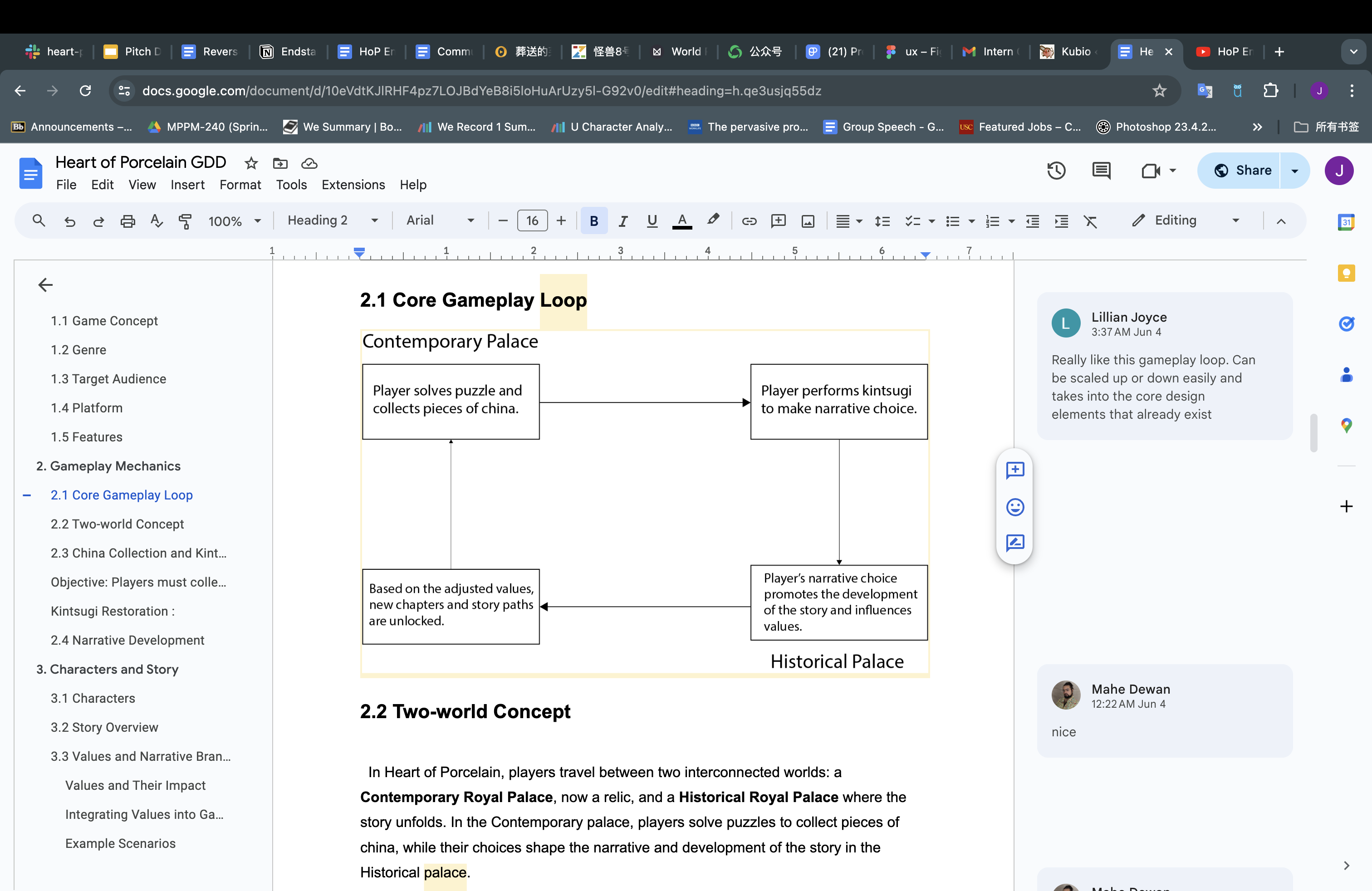Print the document using printer icon

tap(127, 221)
